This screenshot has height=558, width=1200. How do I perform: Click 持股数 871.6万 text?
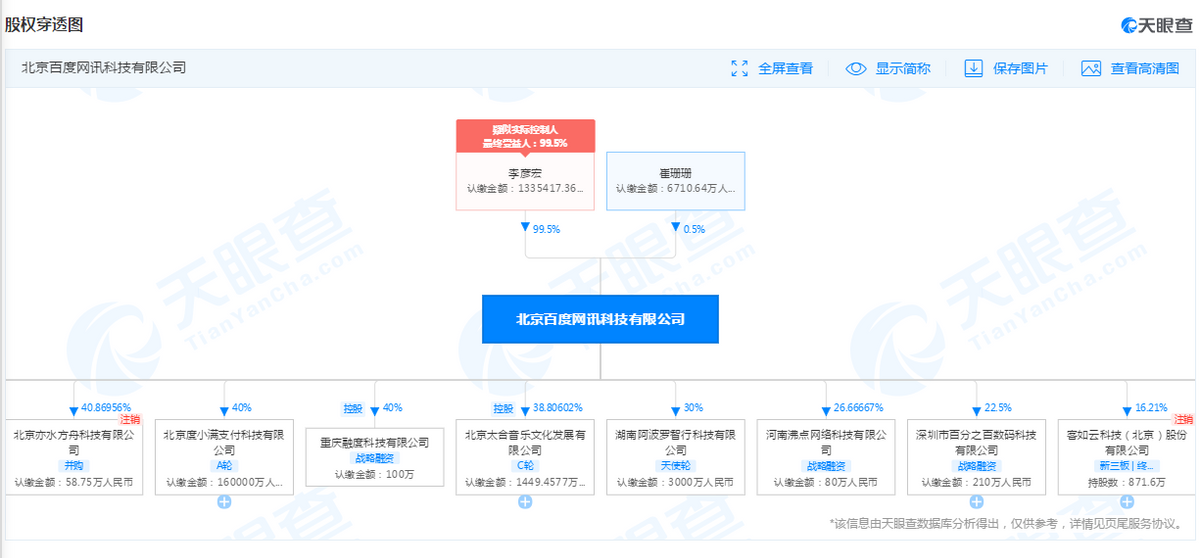[x=1127, y=482]
